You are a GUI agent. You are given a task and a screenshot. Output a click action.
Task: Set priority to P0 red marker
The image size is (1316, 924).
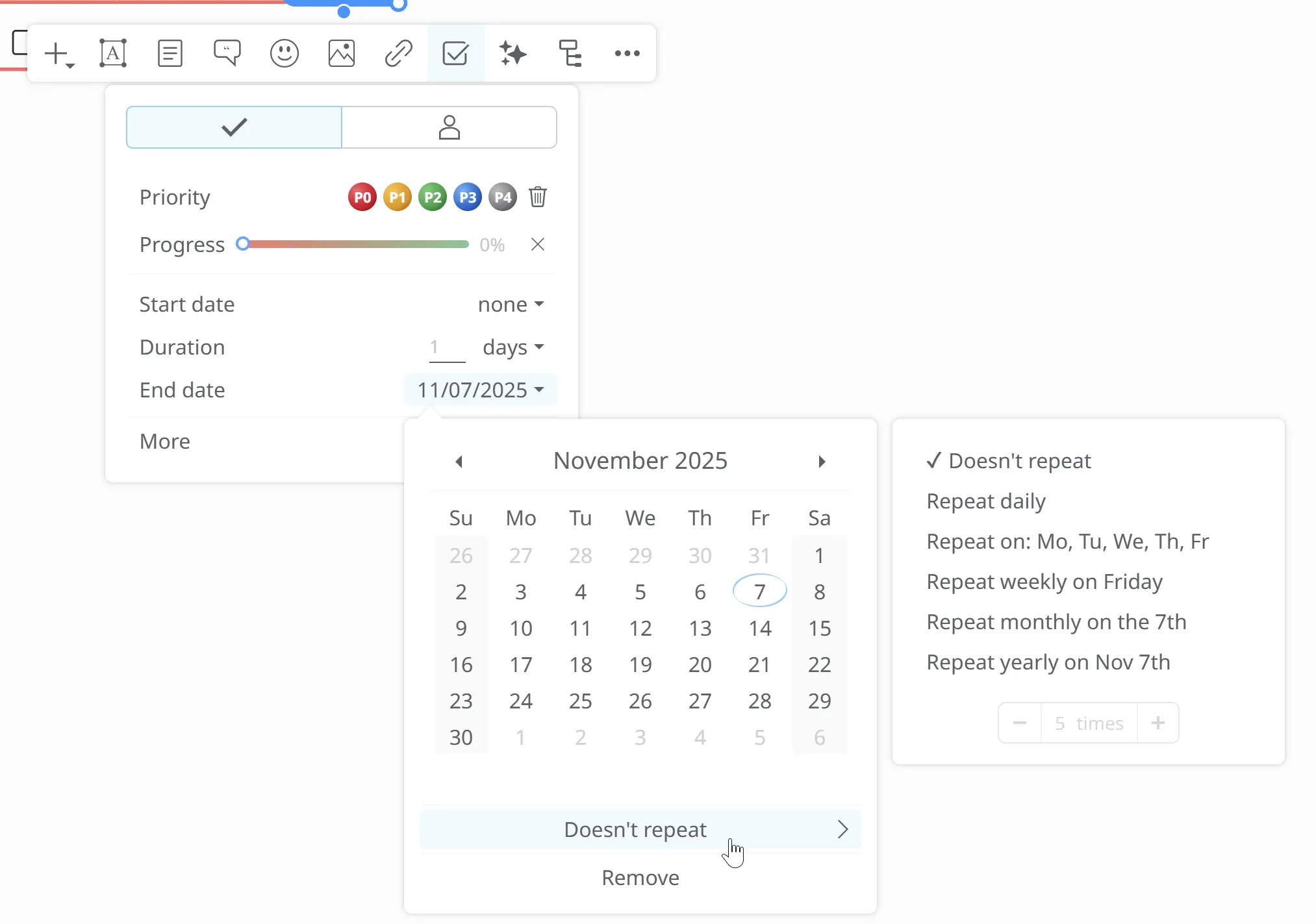tap(362, 197)
